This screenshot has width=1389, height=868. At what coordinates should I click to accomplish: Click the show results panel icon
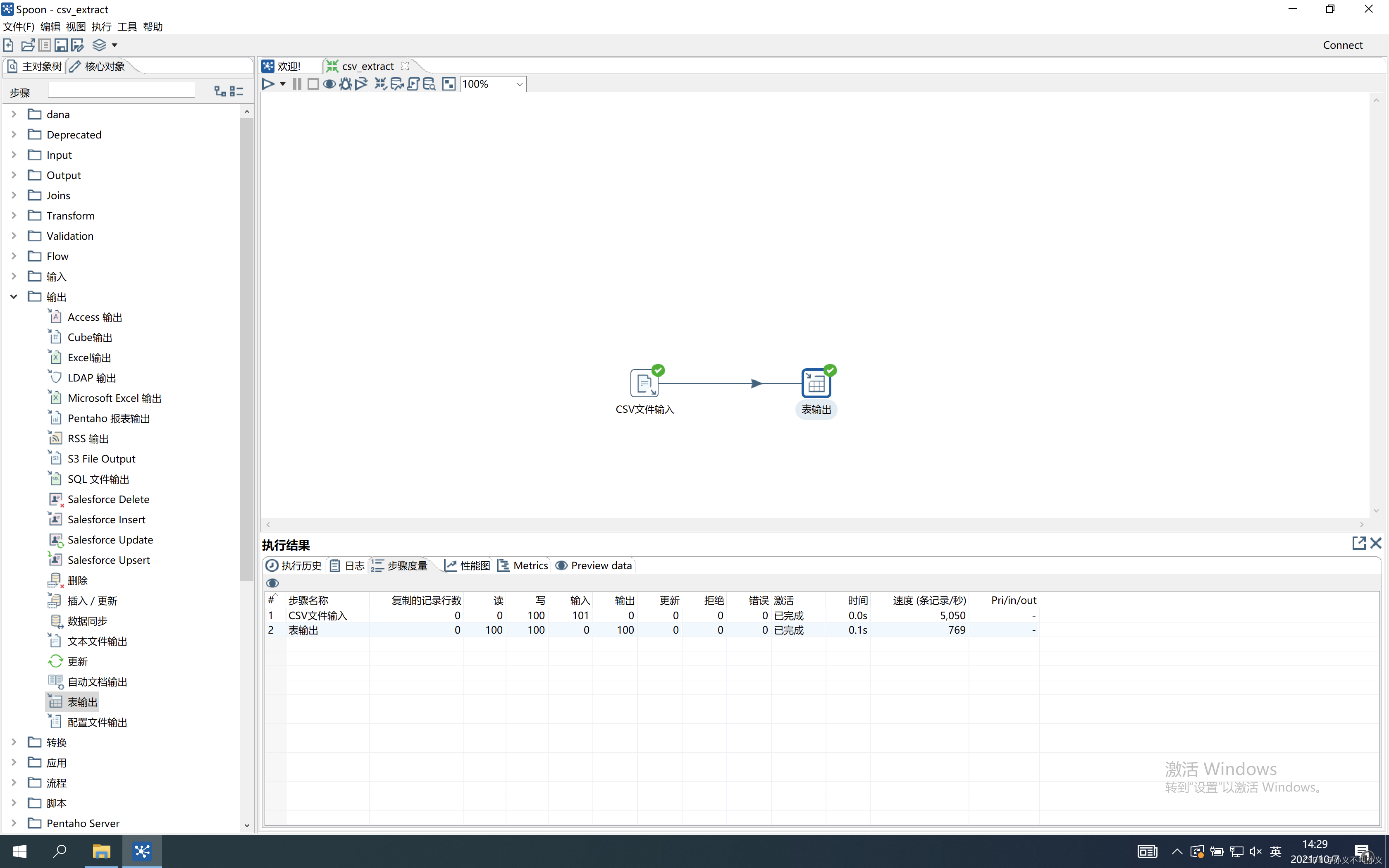pos(449,84)
